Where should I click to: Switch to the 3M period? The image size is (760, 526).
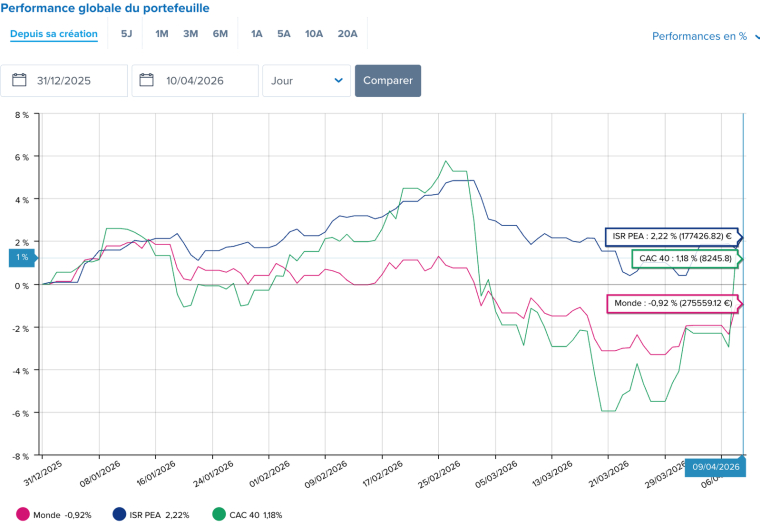coord(190,34)
